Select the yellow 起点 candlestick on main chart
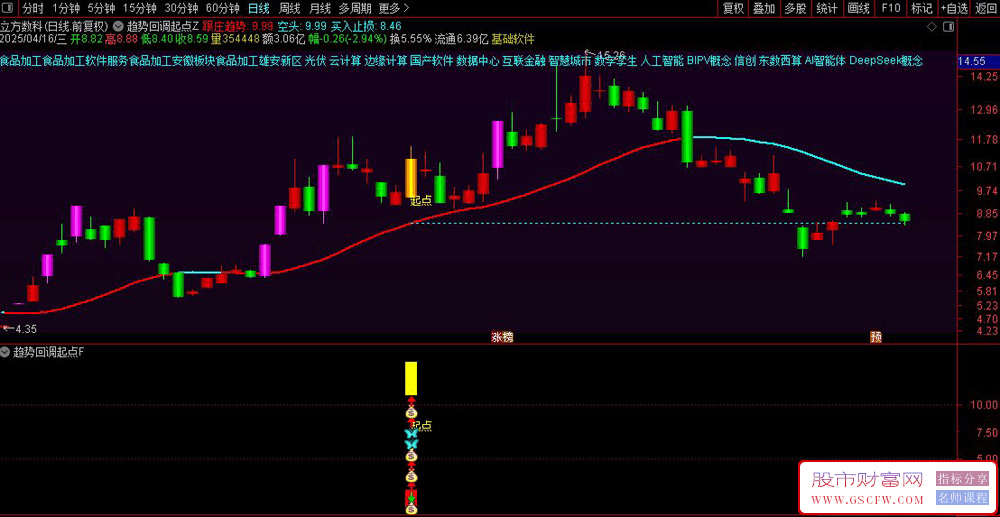Screen dimensions: 1000x517 pyautogui.click(x=411, y=178)
